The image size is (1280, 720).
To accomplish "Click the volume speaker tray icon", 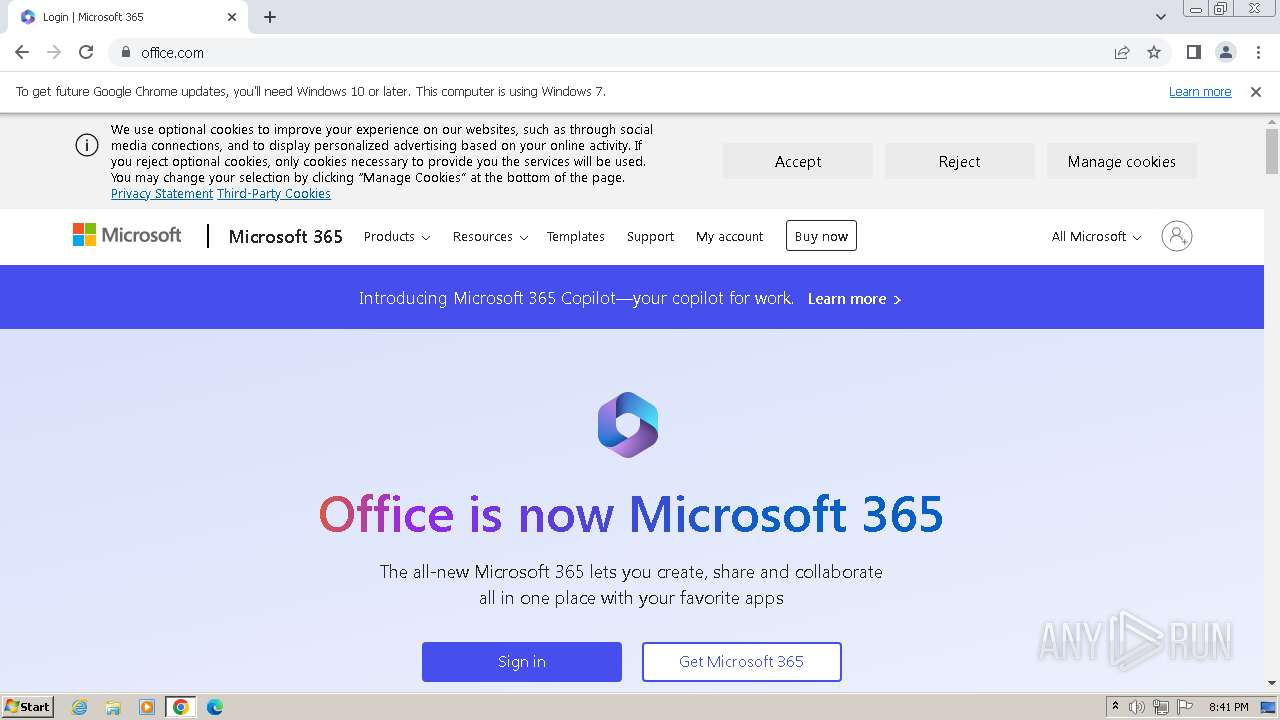I will pyautogui.click(x=1137, y=707).
